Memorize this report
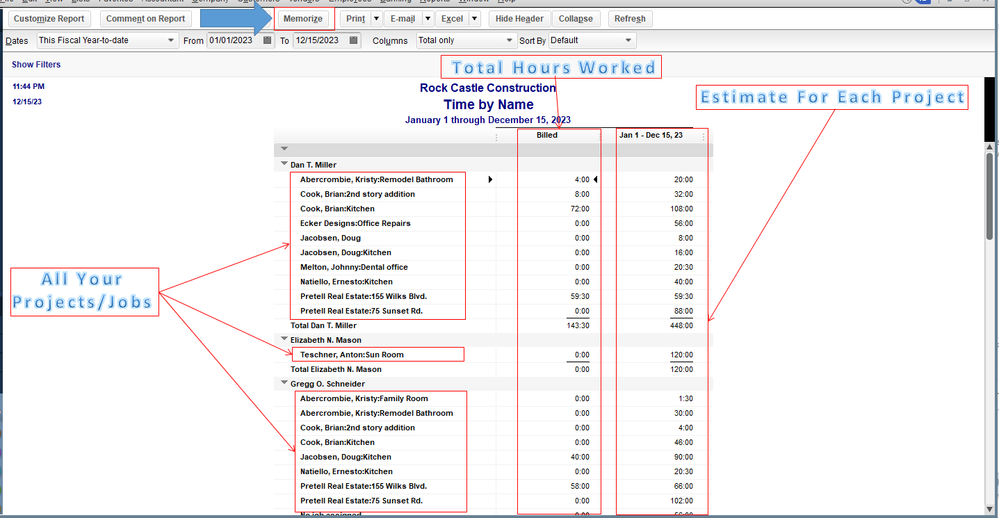 point(303,18)
